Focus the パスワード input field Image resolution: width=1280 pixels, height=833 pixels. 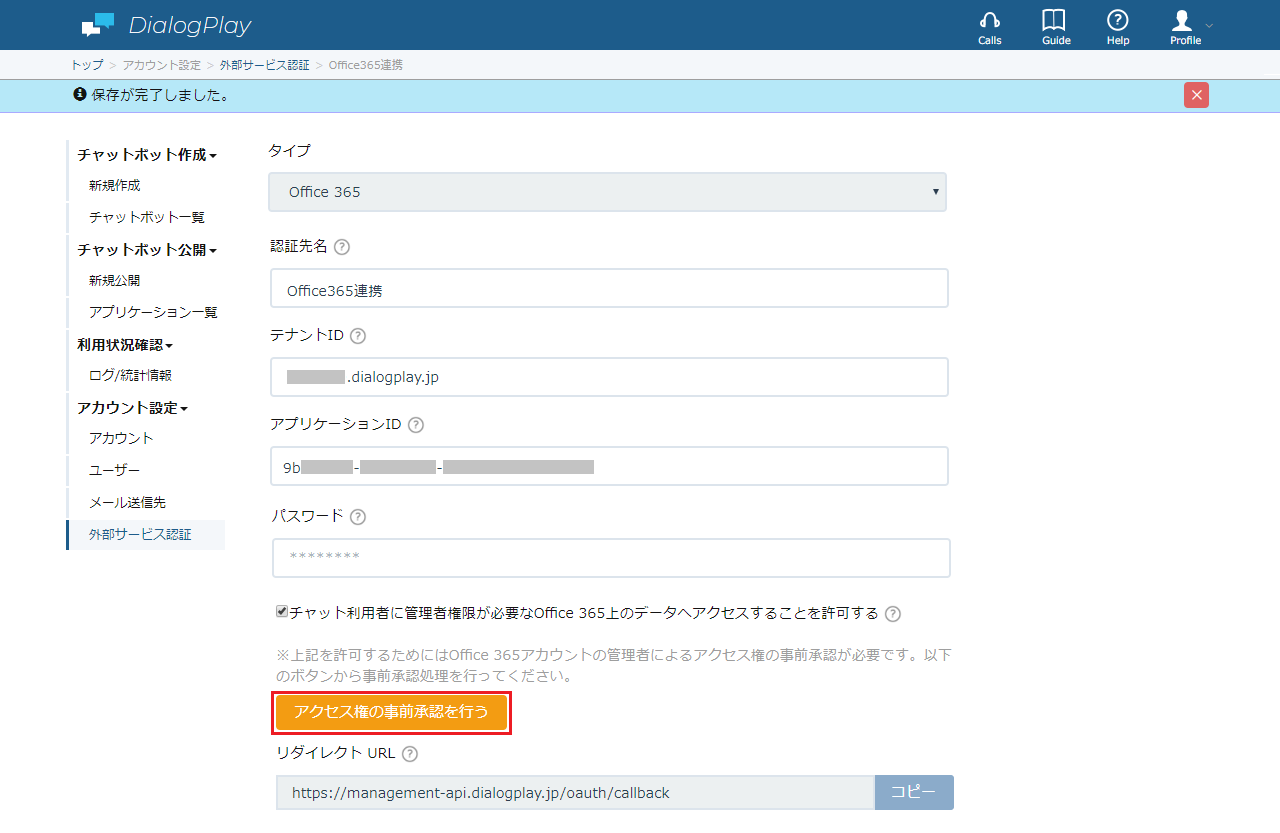coord(611,558)
